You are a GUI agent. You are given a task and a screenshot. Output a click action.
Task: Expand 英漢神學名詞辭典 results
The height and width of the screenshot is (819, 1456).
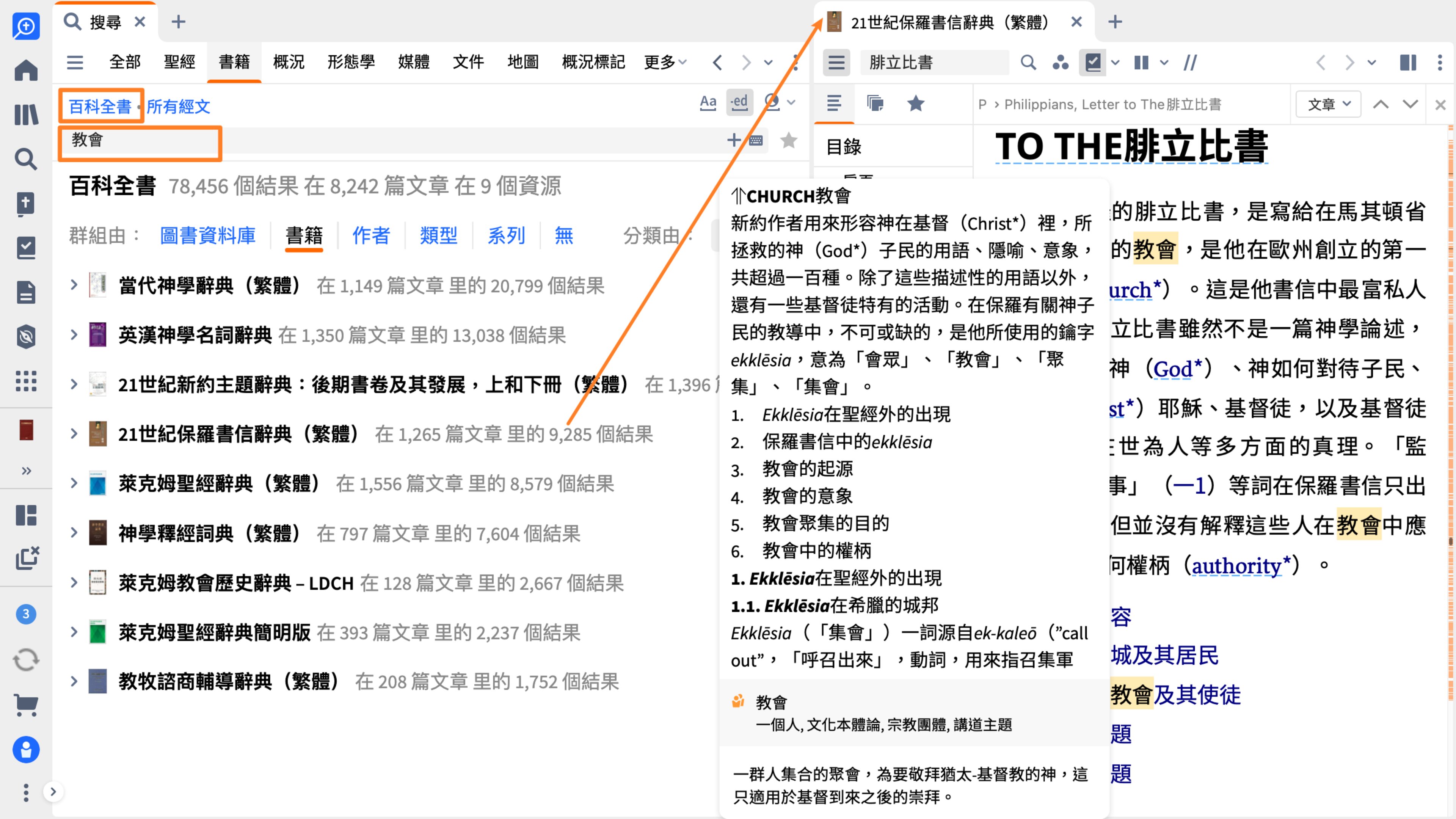coord(74,334)
